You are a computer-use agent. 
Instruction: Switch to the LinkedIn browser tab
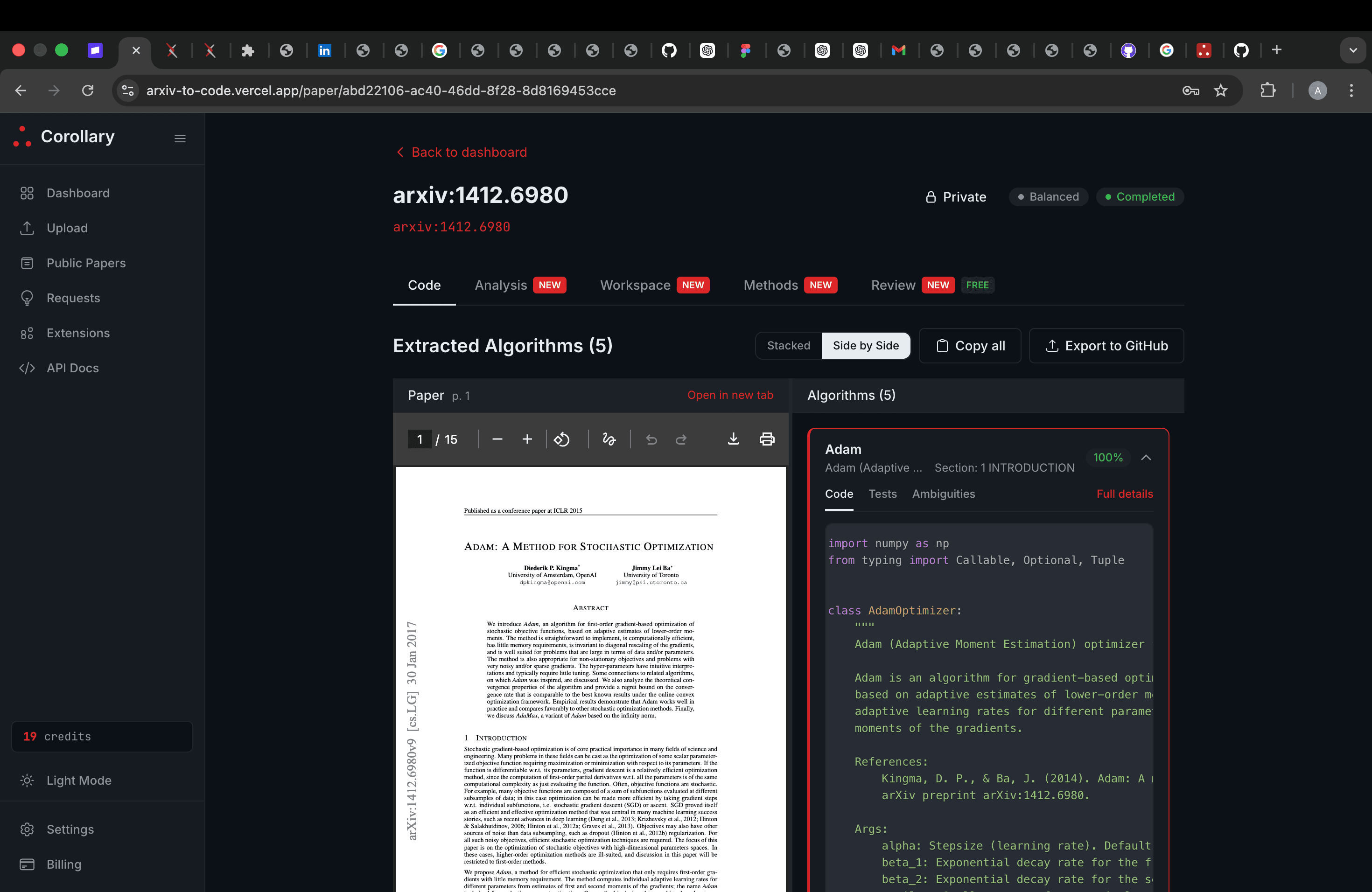[324, 51]
